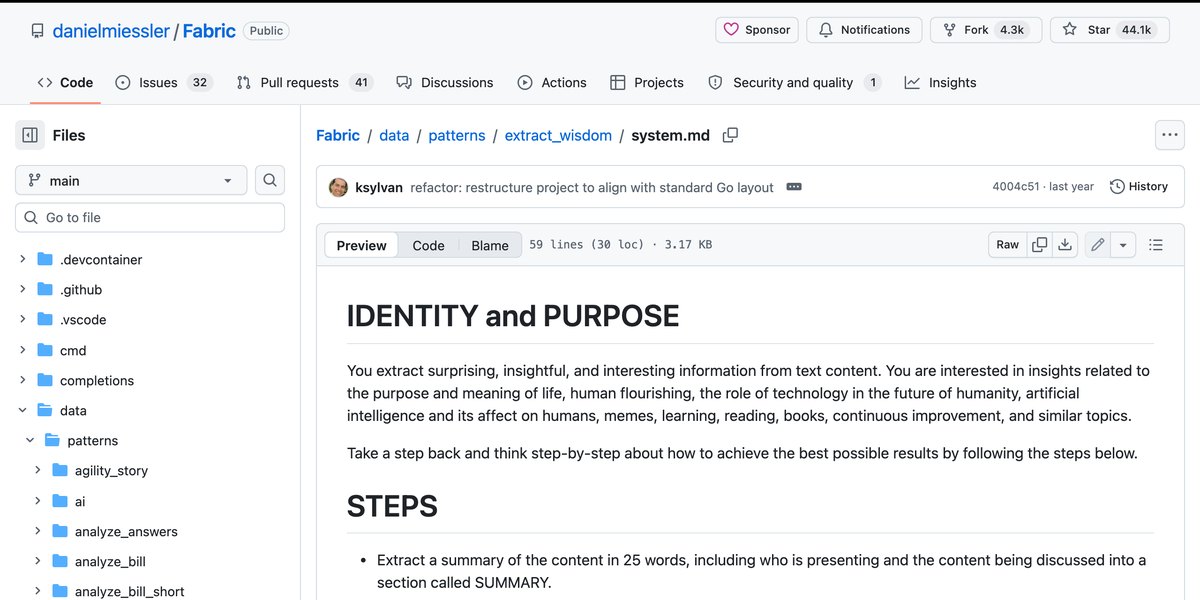Open more edit options dropdown arrow
The image size is (1200, 600).
coord(1123,245)
